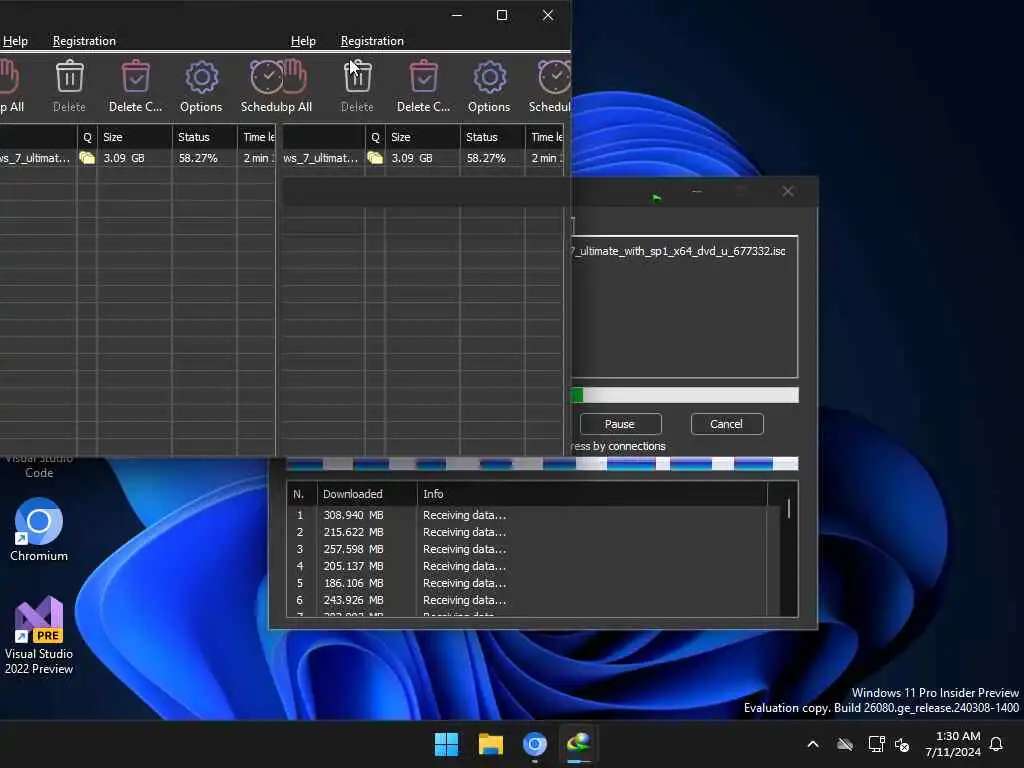Sort by the left-hand Size column header
The width and height of the screenshot is (1024, 768).
pyautogui.click(x=135, y=137)
